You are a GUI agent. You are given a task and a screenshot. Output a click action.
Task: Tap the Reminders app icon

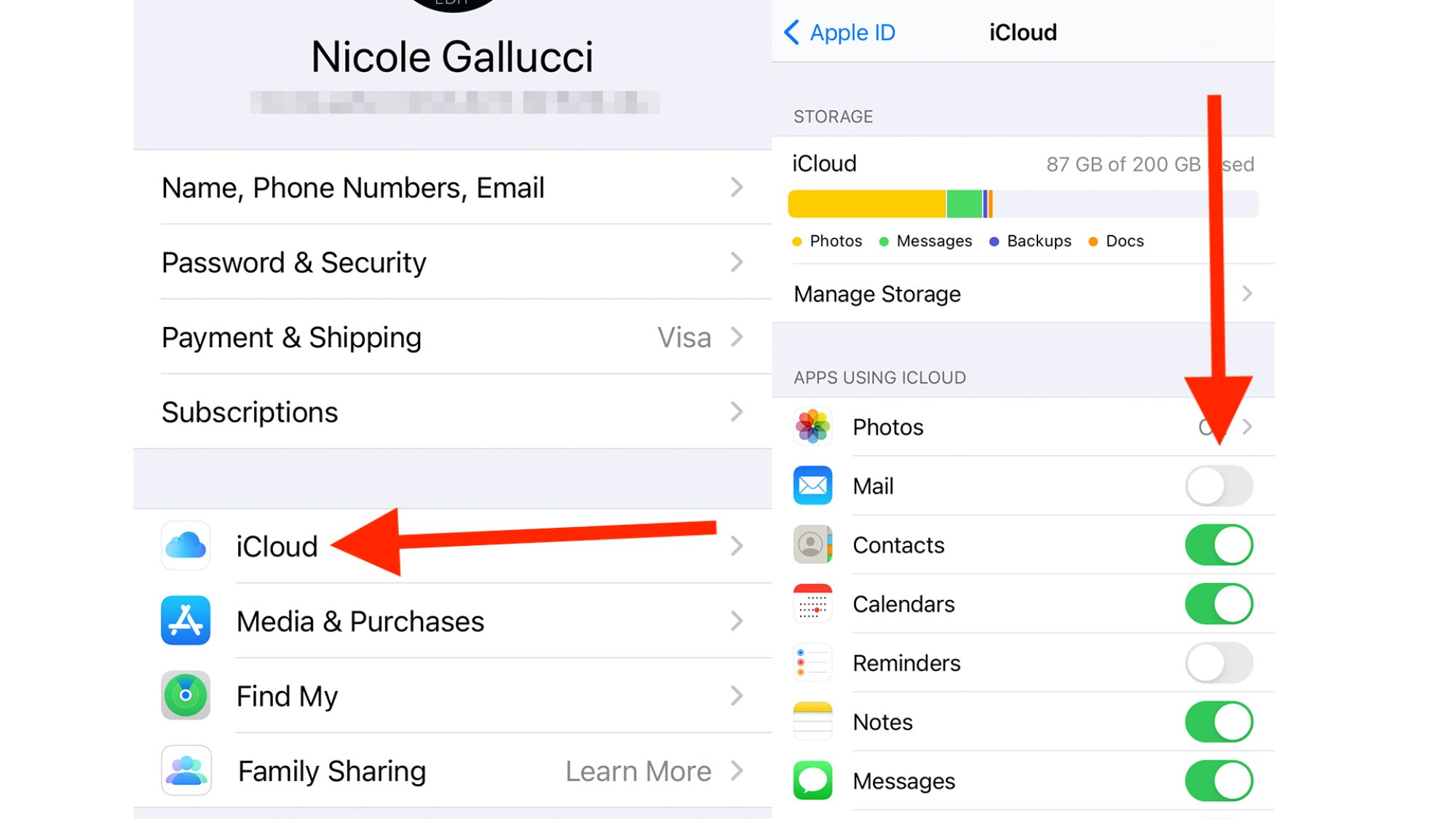pos(812,662)
